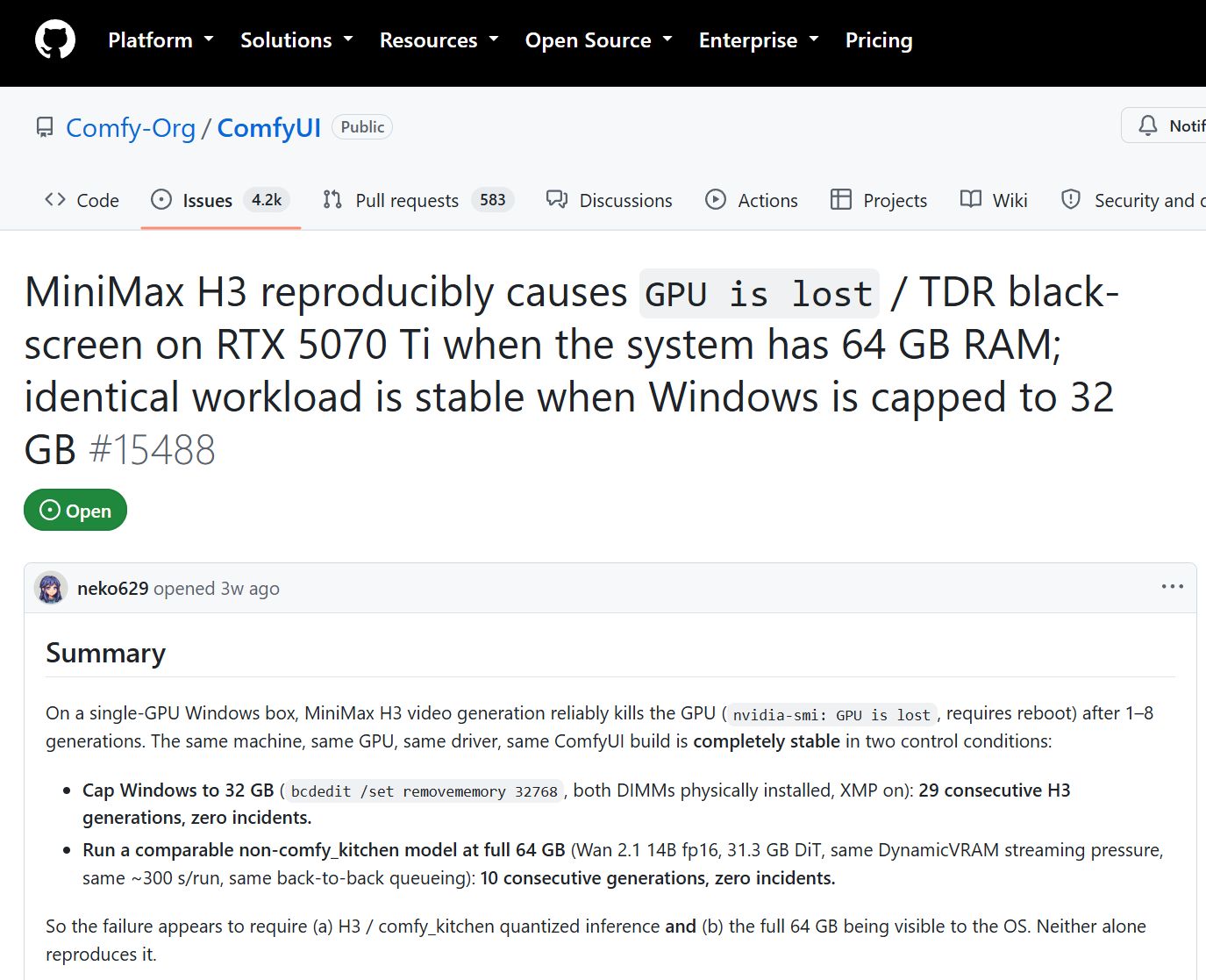Click '10 consecutive generations, zero incidents.' text

(658, 878)
